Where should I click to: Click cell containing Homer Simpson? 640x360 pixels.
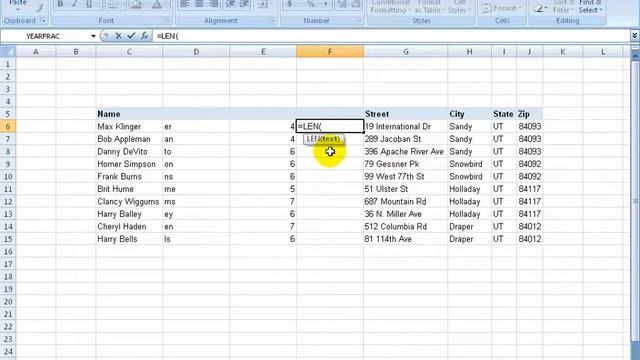(129, 164)
